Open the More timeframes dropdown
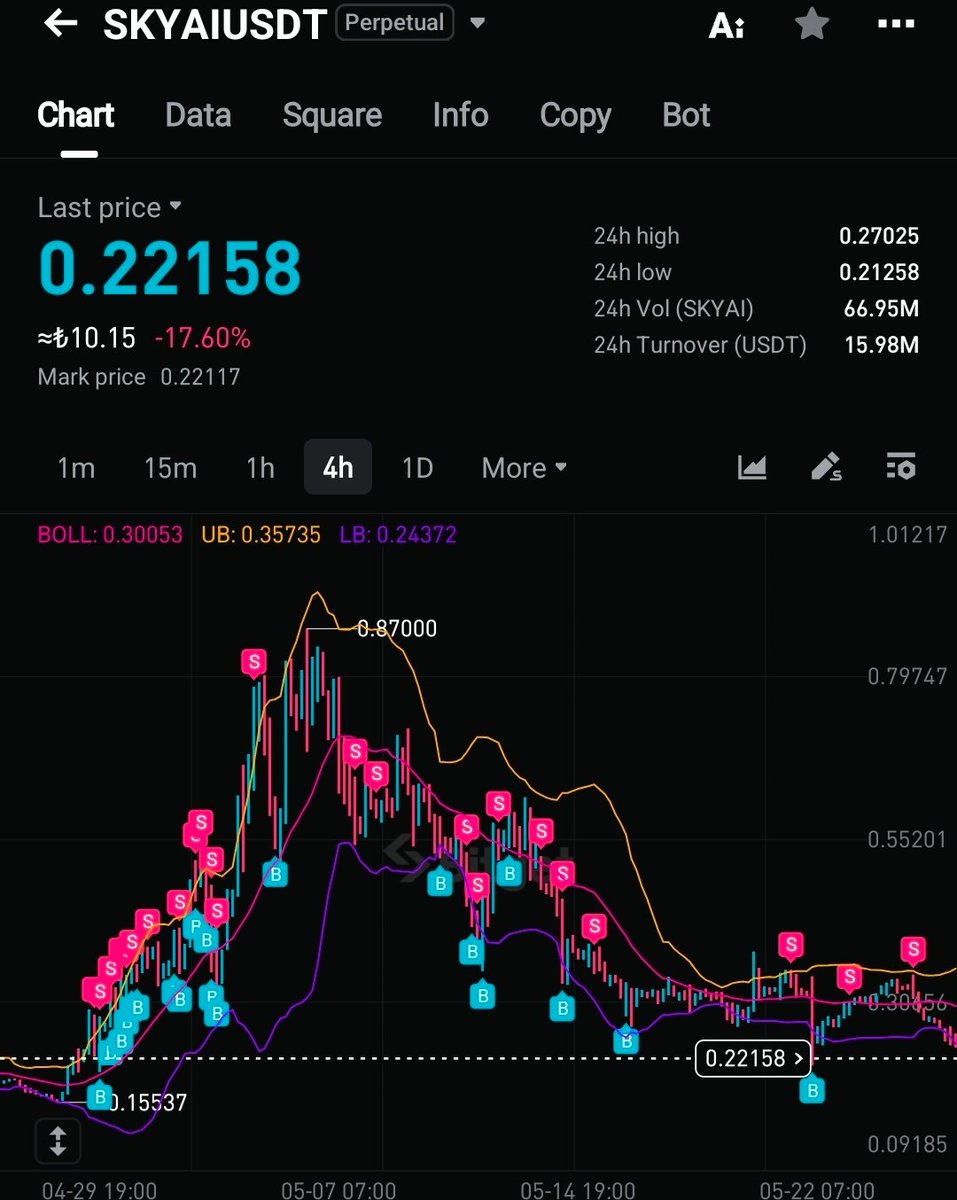957x1200 pixels. tap(524, 468)
